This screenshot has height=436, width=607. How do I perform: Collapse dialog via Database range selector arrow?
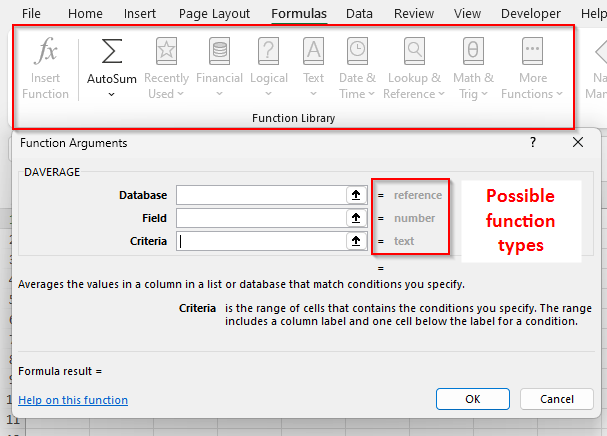(356, 195)
